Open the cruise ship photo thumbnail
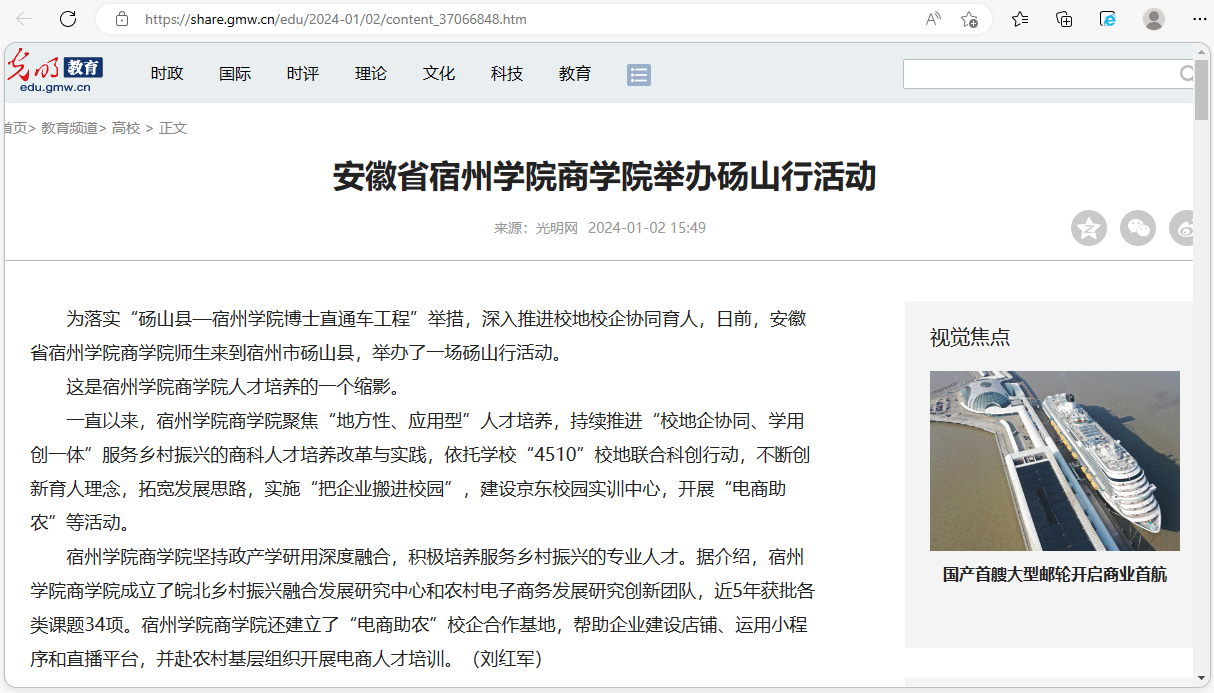This screenshot has height=693, width=1214. pos(1055,461)
